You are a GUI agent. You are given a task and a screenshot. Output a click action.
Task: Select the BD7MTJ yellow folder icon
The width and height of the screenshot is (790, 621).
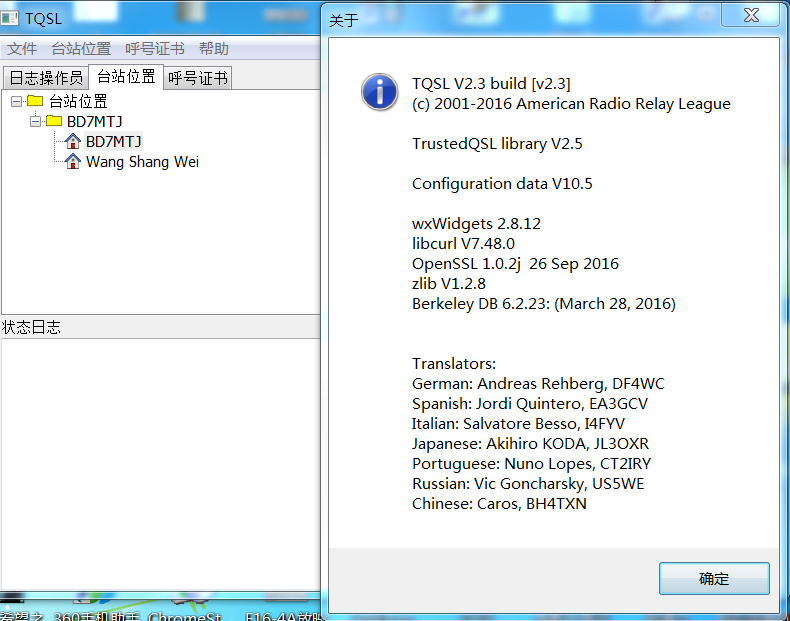coord(54,121)
